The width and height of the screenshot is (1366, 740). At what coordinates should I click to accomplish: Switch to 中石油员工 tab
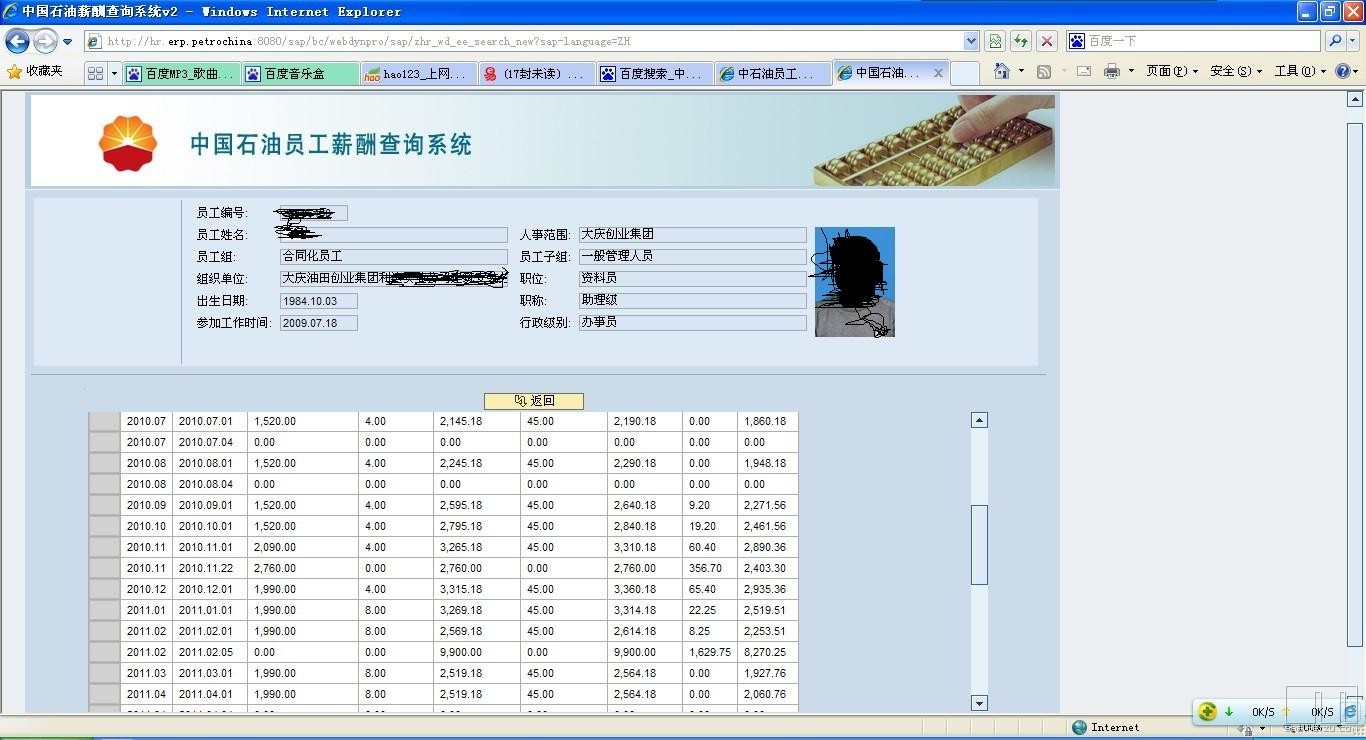(772, 73)
